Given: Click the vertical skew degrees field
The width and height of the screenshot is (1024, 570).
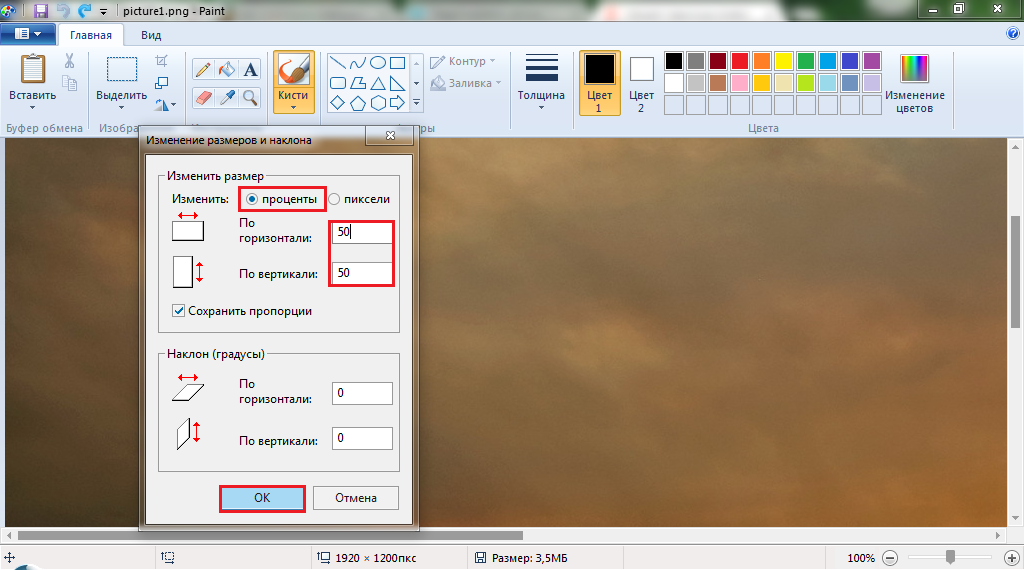Looking at the screenshot, I should tap(362, 438).
